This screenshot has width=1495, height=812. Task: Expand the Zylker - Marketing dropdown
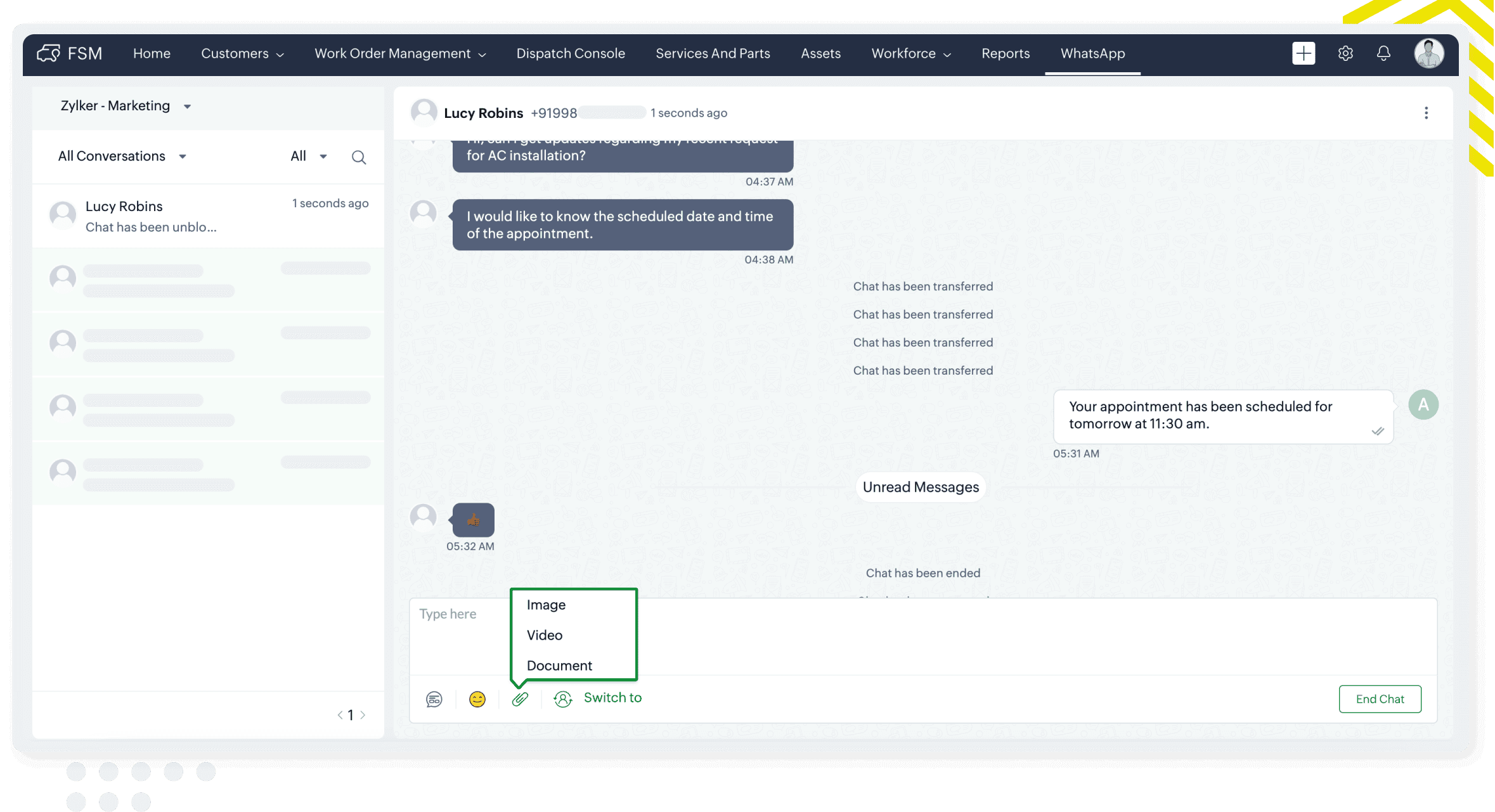pos(126,106)
